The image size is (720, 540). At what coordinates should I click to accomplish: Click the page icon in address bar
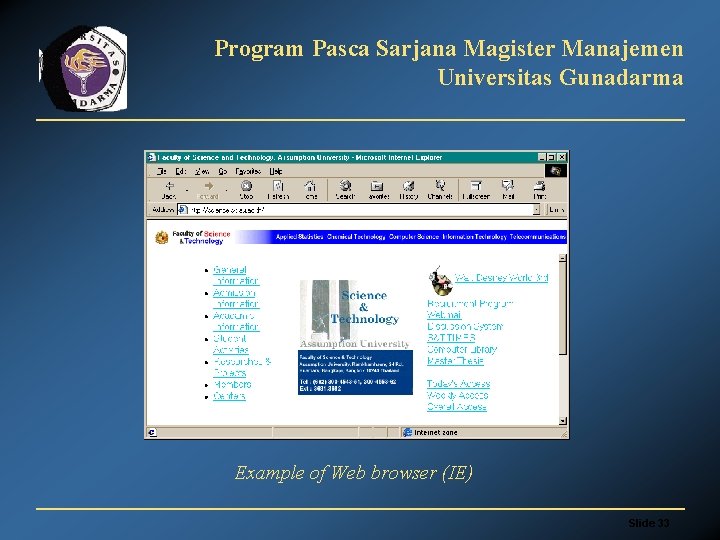point(183,210)
